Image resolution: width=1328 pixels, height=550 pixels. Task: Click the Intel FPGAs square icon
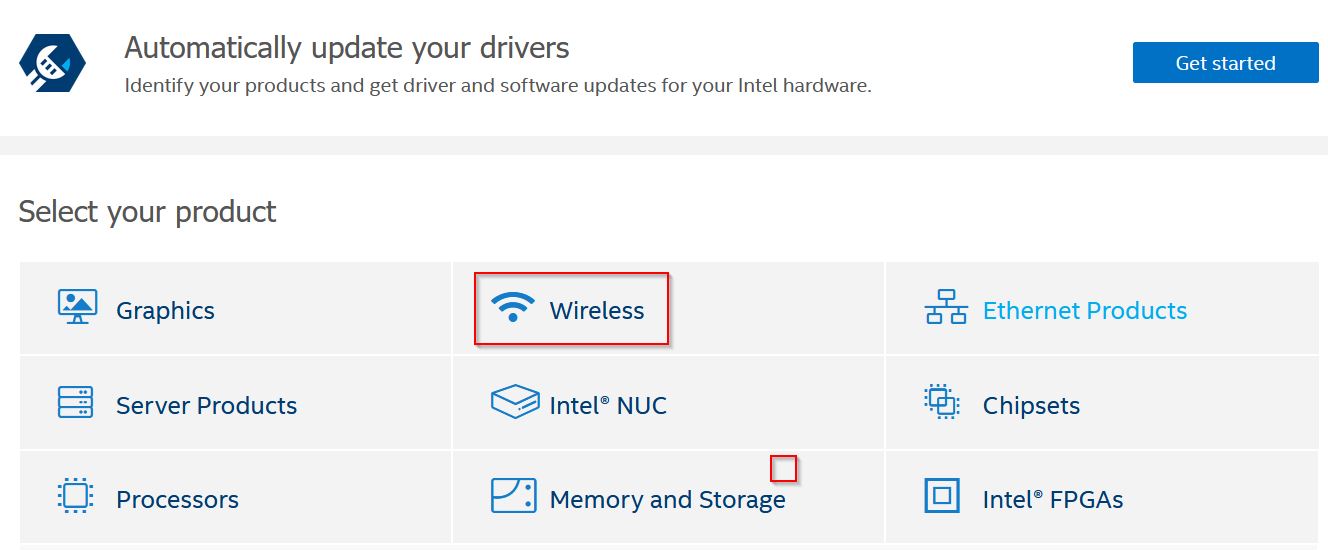tap(942, 495)
